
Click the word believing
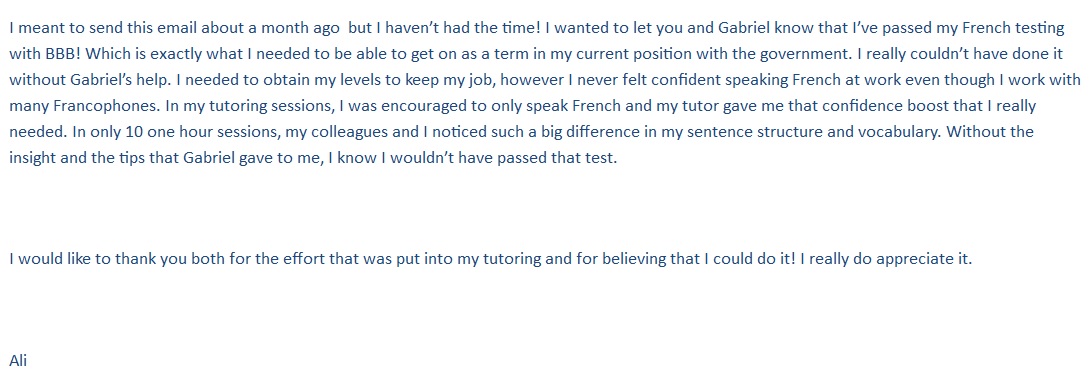[630, 260]
